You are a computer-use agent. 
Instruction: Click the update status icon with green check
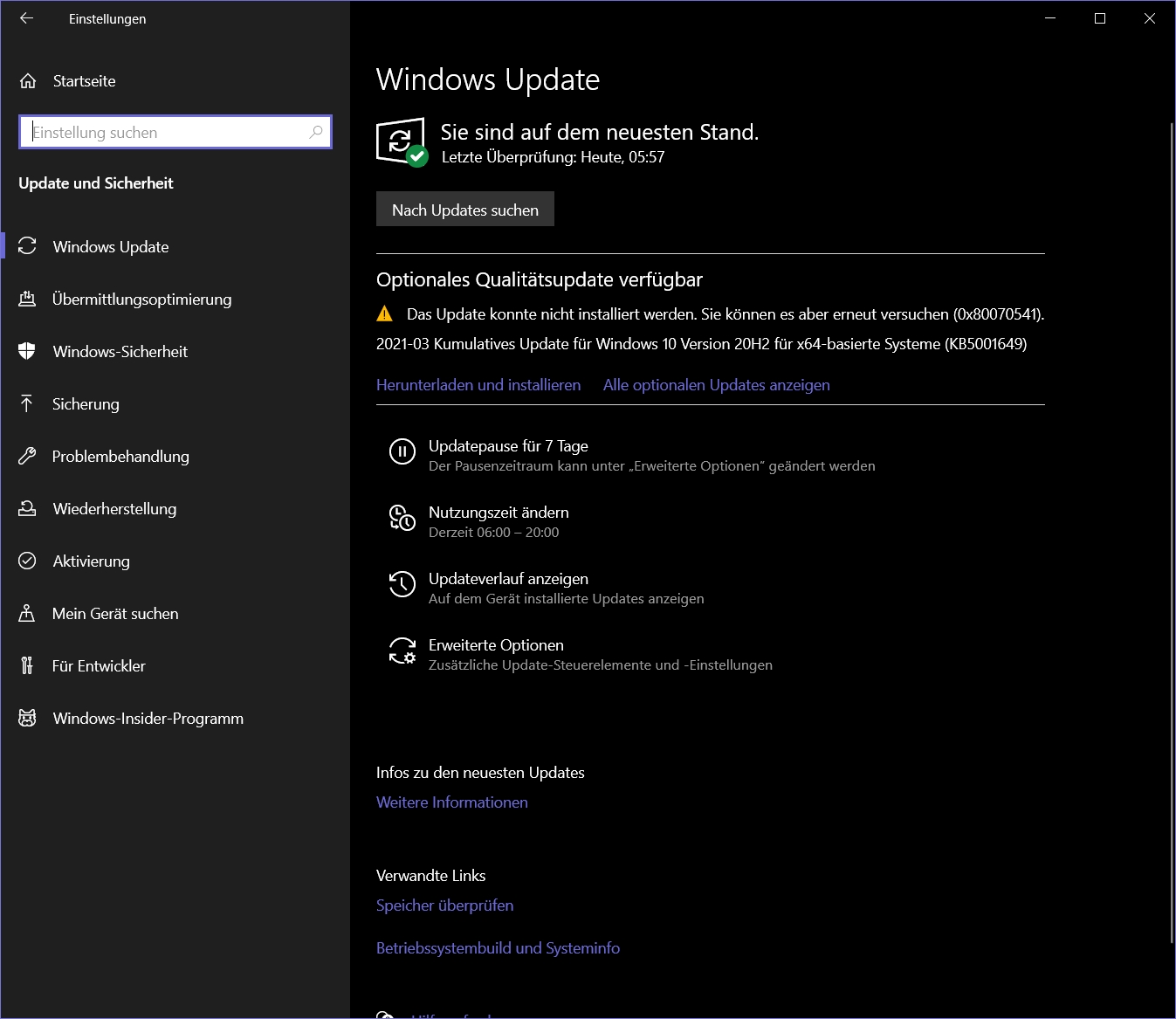[402, 142]
